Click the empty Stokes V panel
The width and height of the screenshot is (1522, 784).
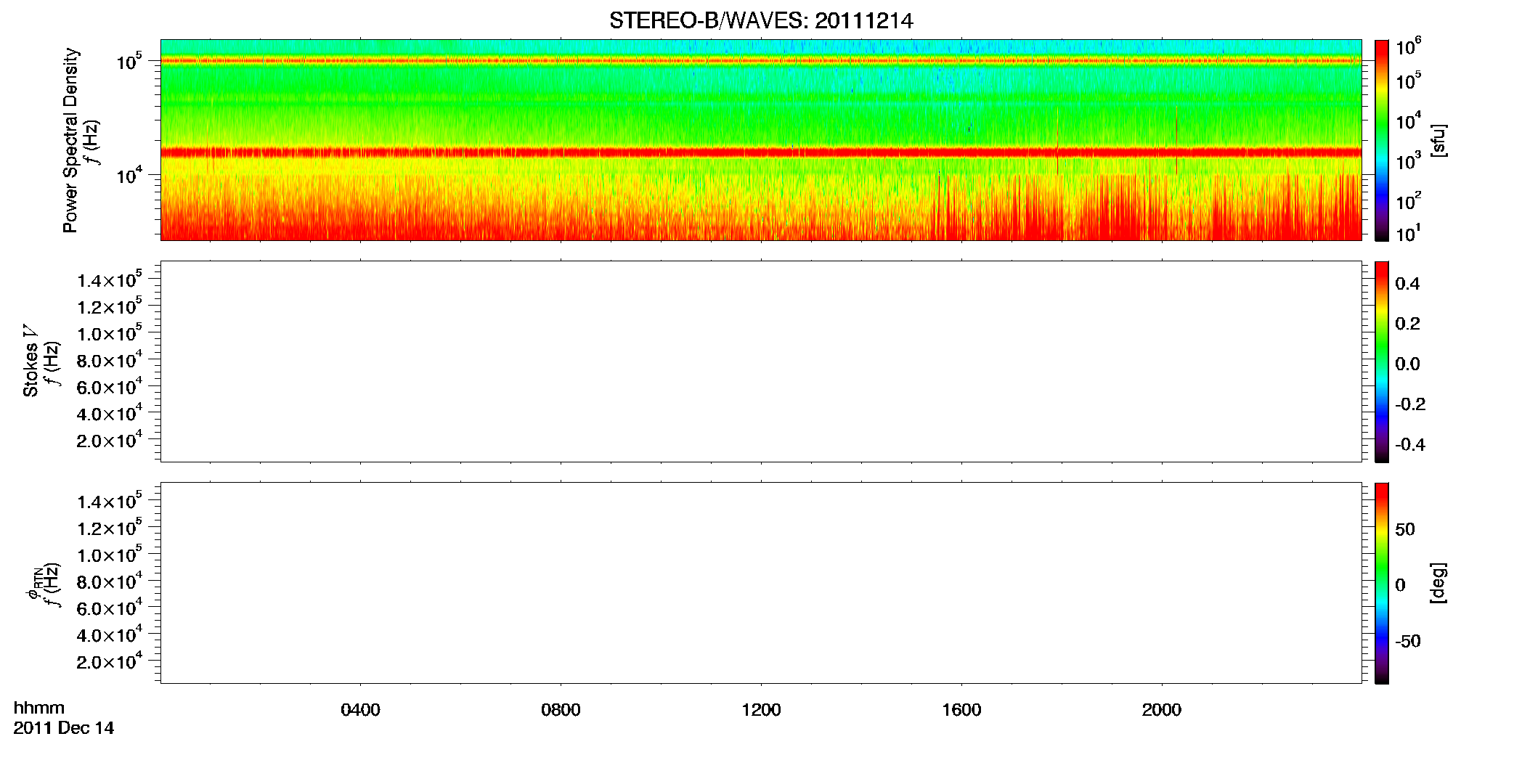(760, 362)
